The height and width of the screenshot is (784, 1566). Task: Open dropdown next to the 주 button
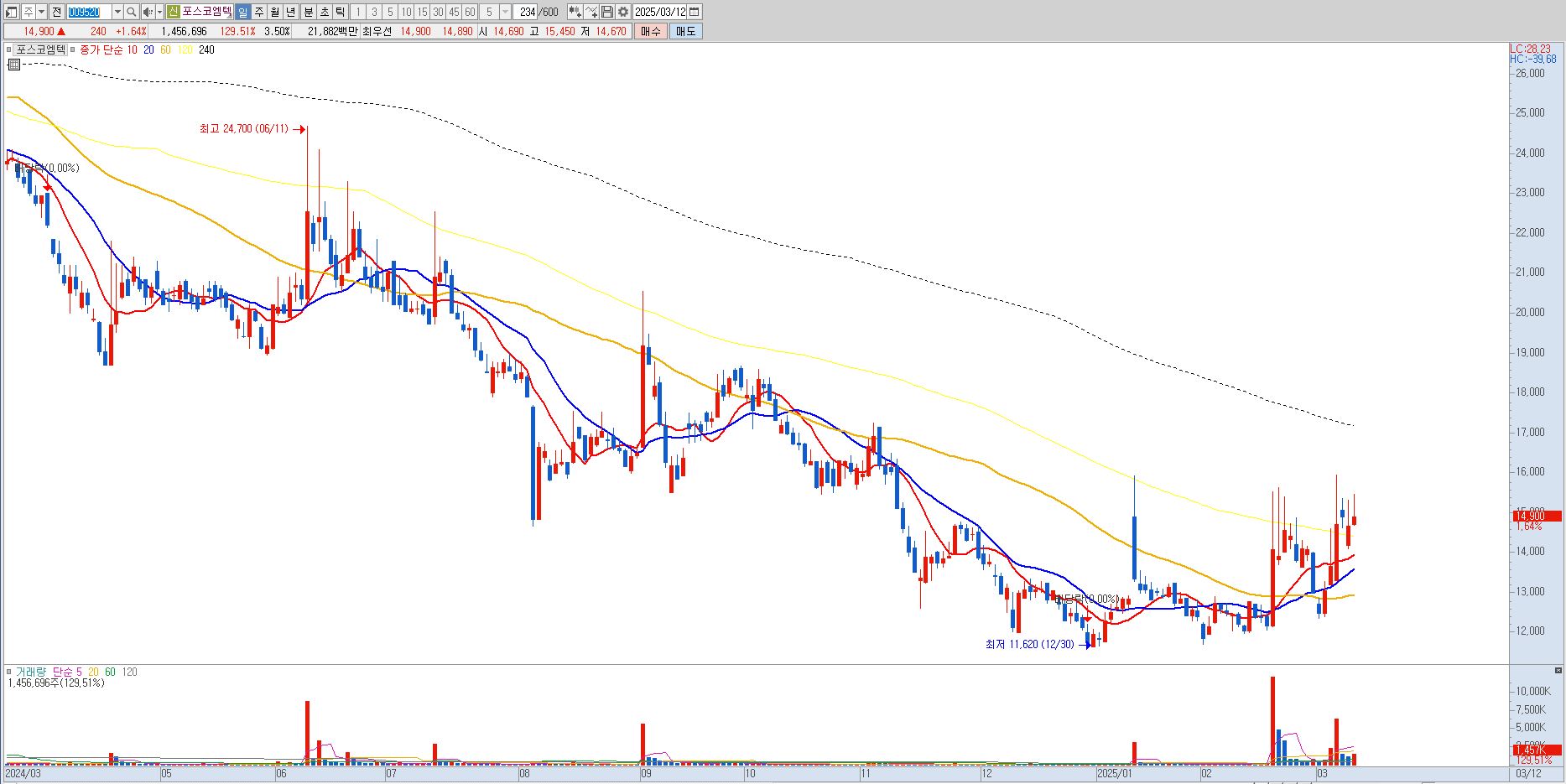[x=41, y=12]
